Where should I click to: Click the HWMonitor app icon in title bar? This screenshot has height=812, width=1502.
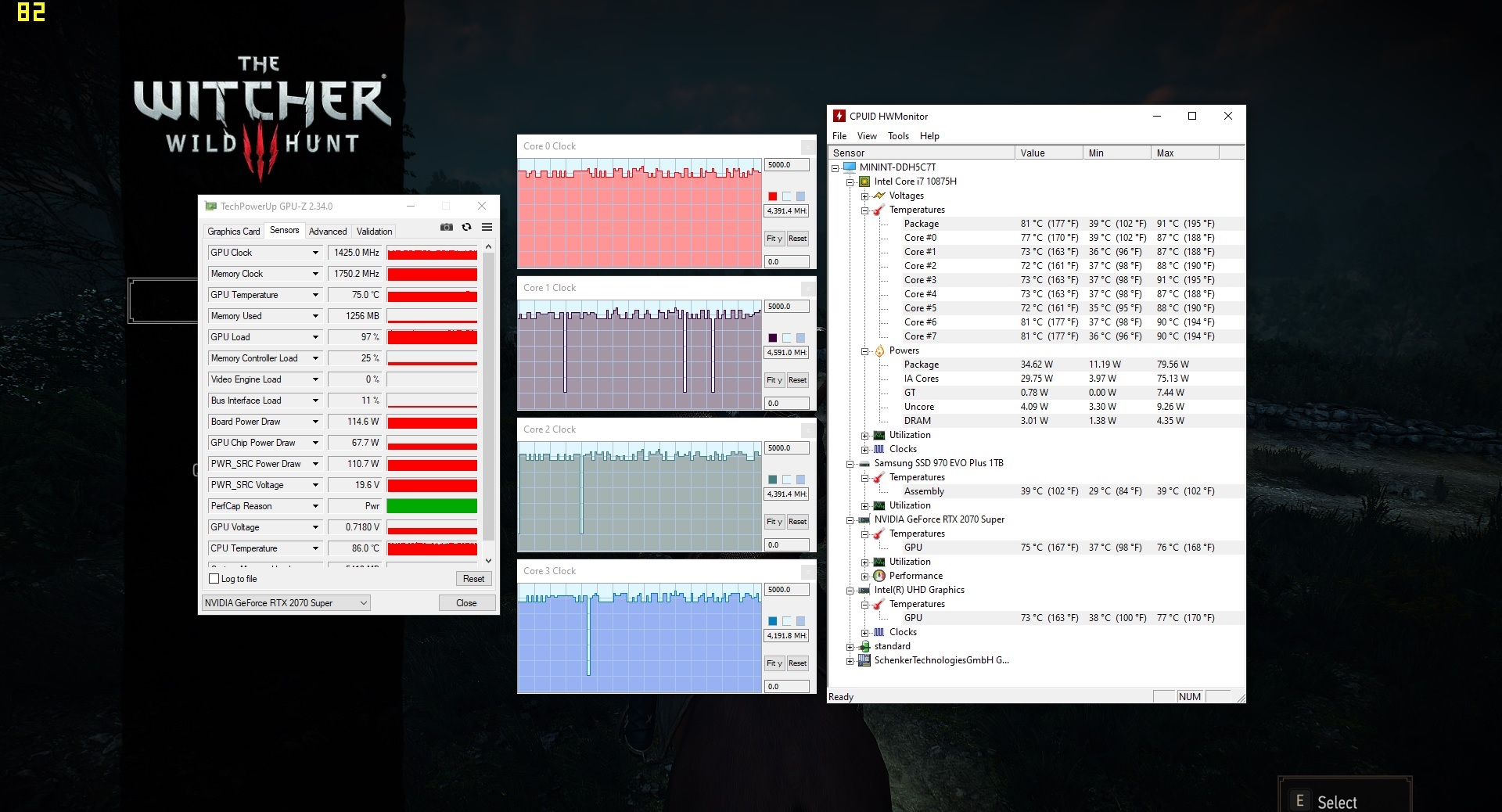click(839, 116)
